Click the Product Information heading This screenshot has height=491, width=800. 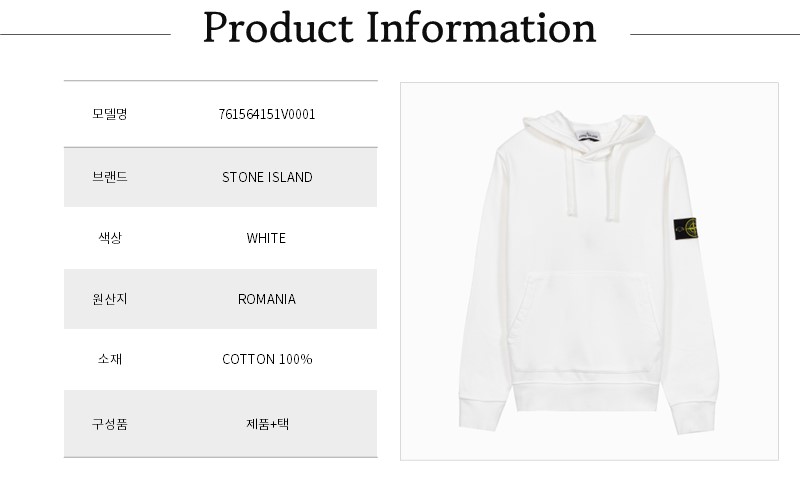coord(399,30)
